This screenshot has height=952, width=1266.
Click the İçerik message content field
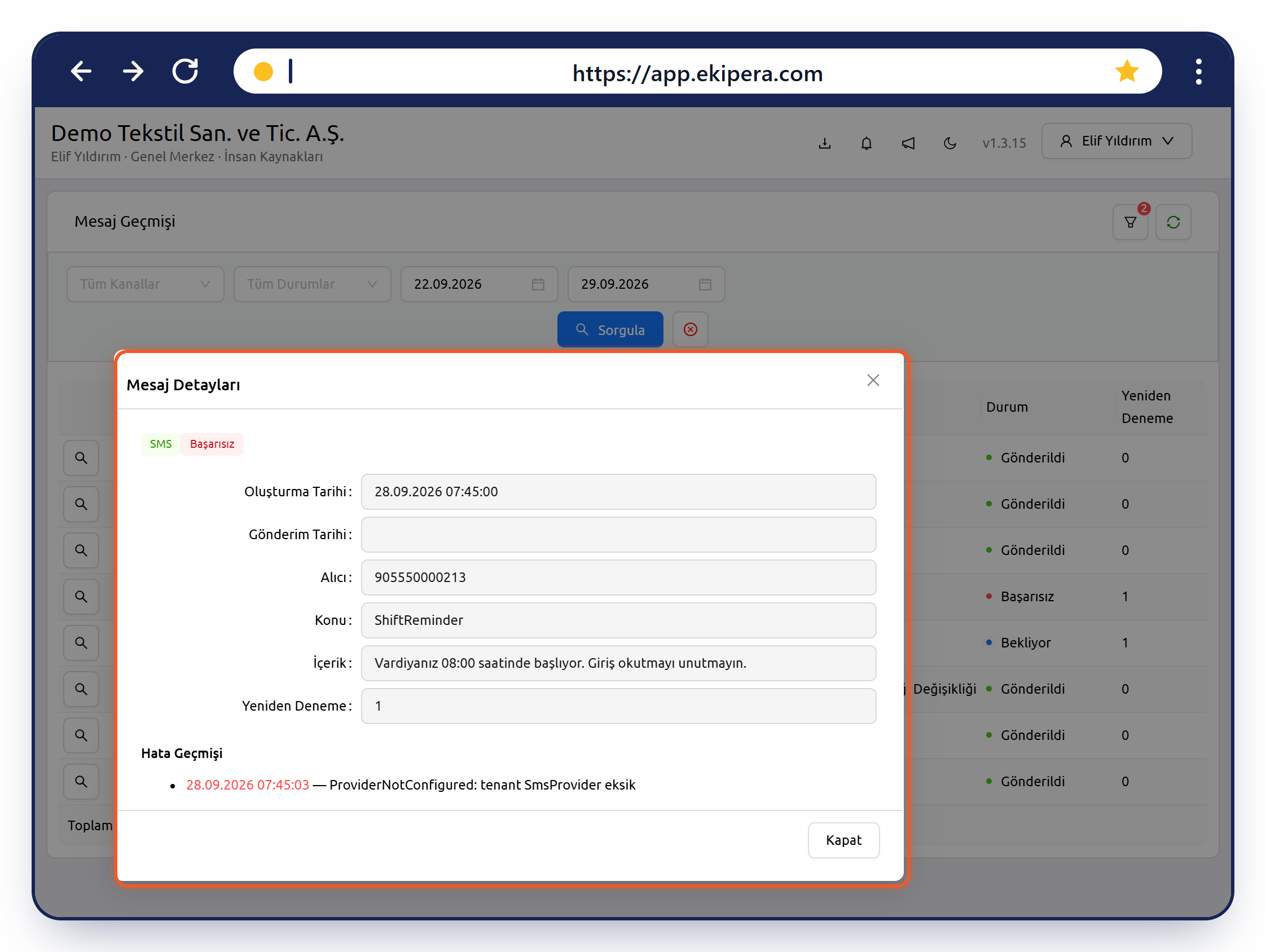[618, 663]
